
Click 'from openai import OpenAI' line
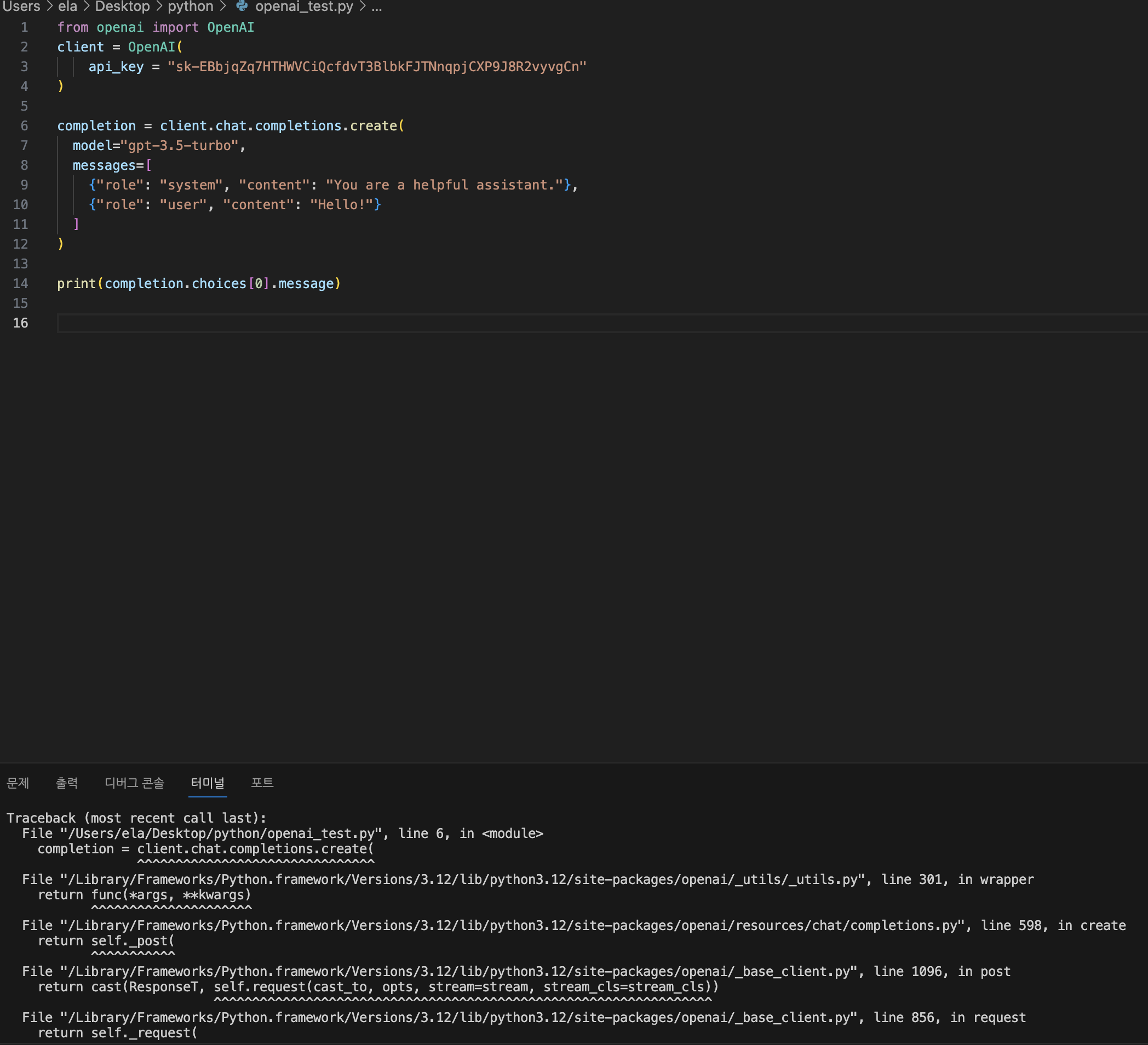(x=156, y=27)
